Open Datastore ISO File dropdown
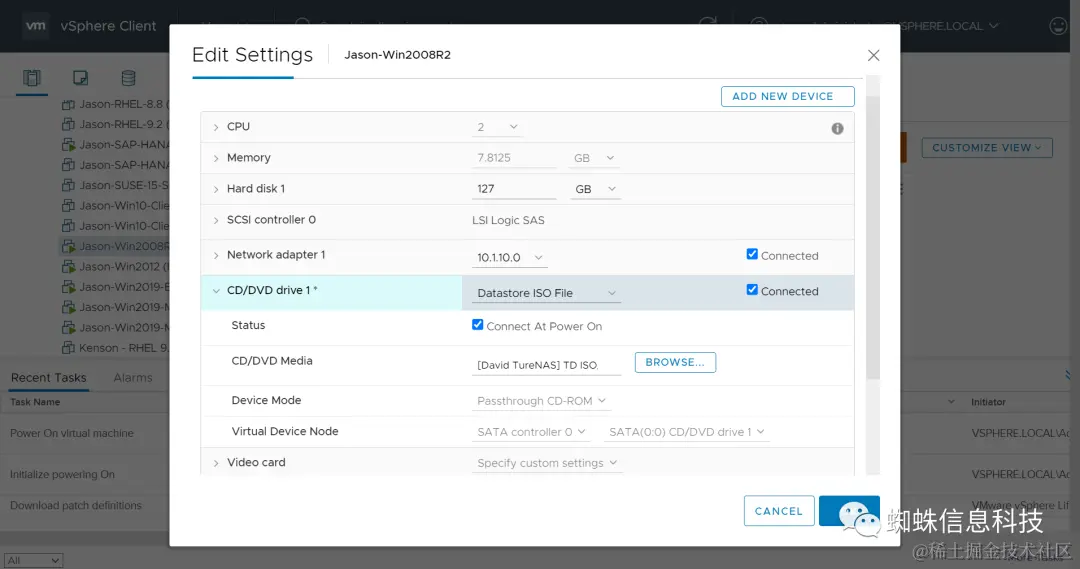This screenshot has width=1080, height=569. tap(546, 293)
